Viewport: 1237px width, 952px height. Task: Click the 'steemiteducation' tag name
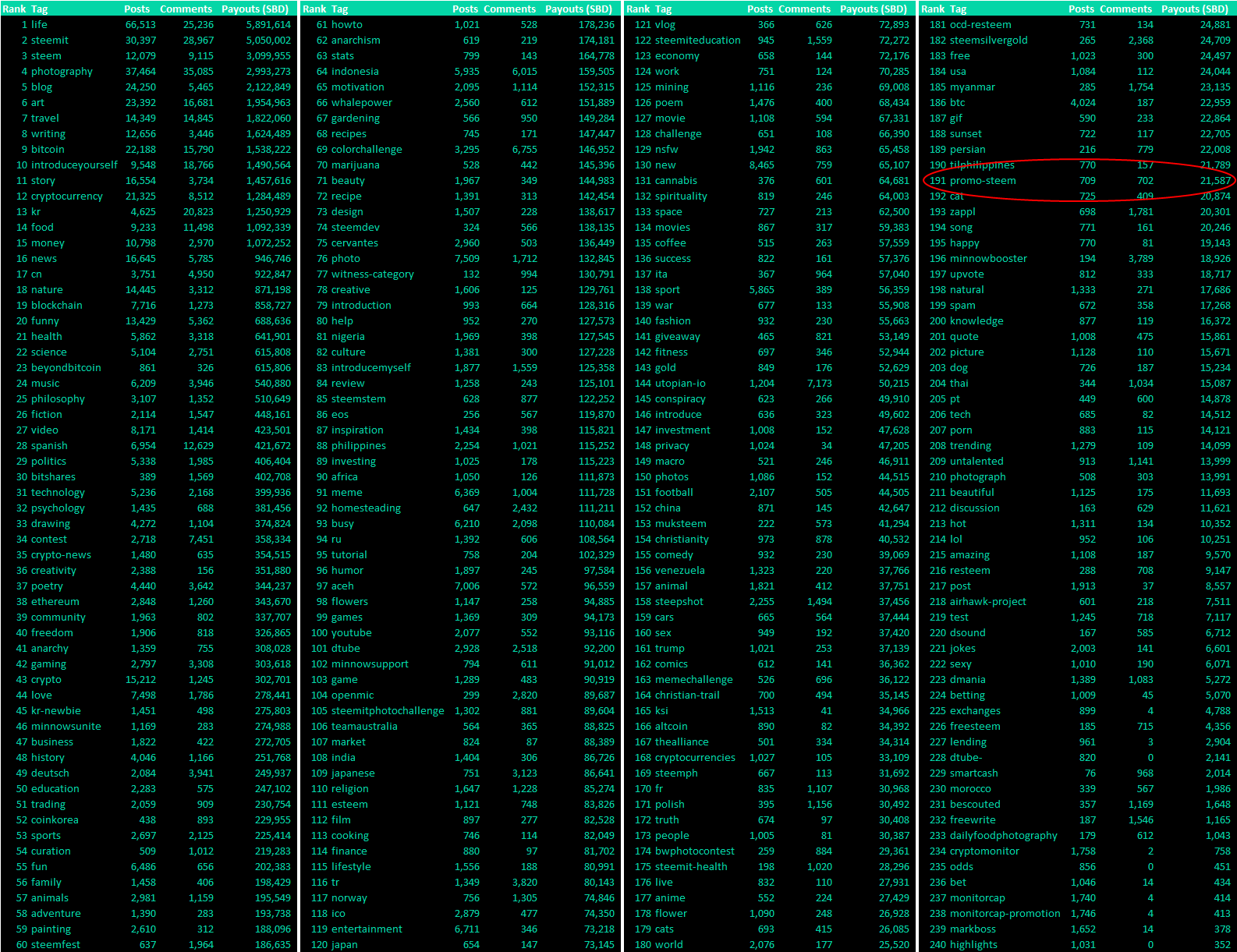[698, 40]
